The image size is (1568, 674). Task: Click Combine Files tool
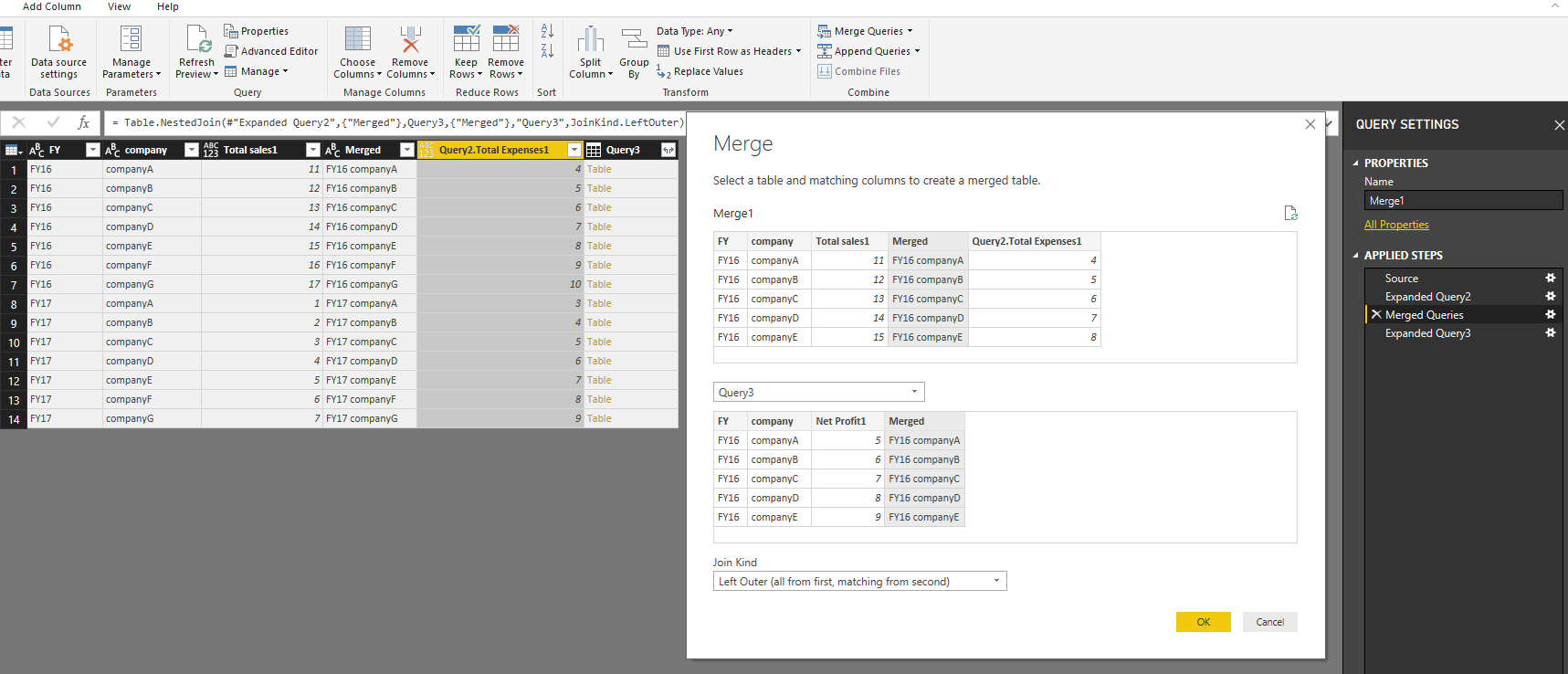859,71
